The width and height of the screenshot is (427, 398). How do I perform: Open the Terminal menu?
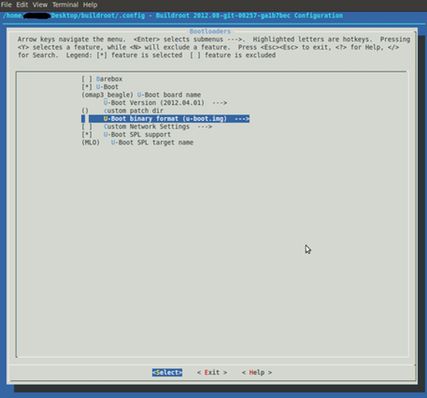click(x=65, y=5)
